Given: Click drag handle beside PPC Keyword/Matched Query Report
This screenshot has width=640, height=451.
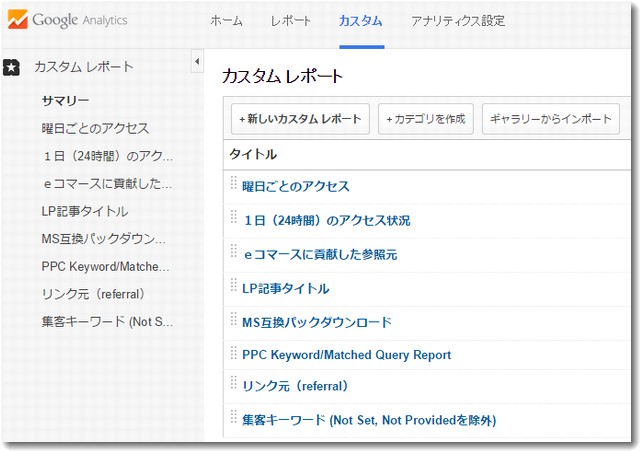Looking at the screenshot, I should pos(234,354).
